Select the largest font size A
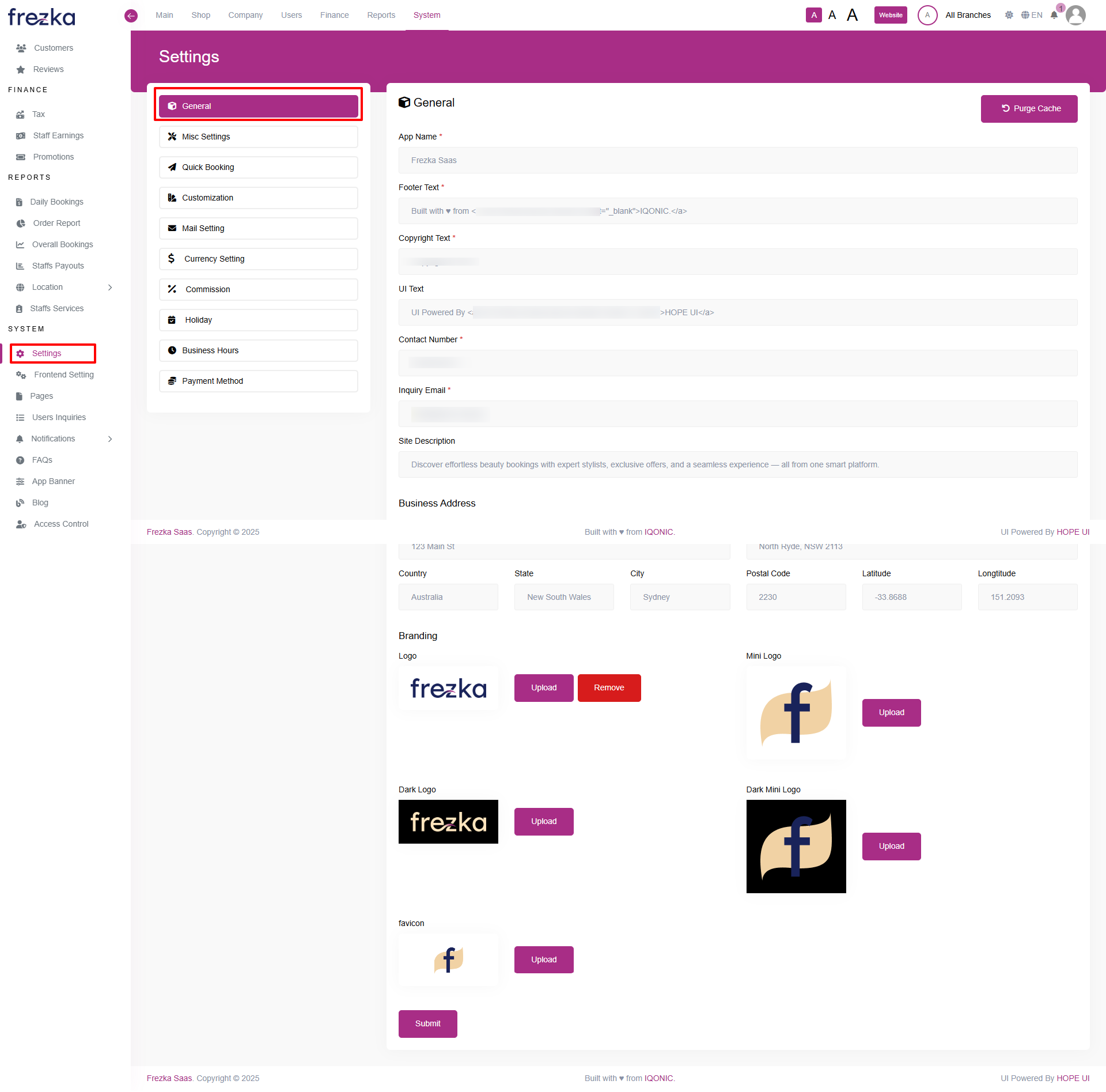This screenshot has width=1106, height=1092. point(852,15)
